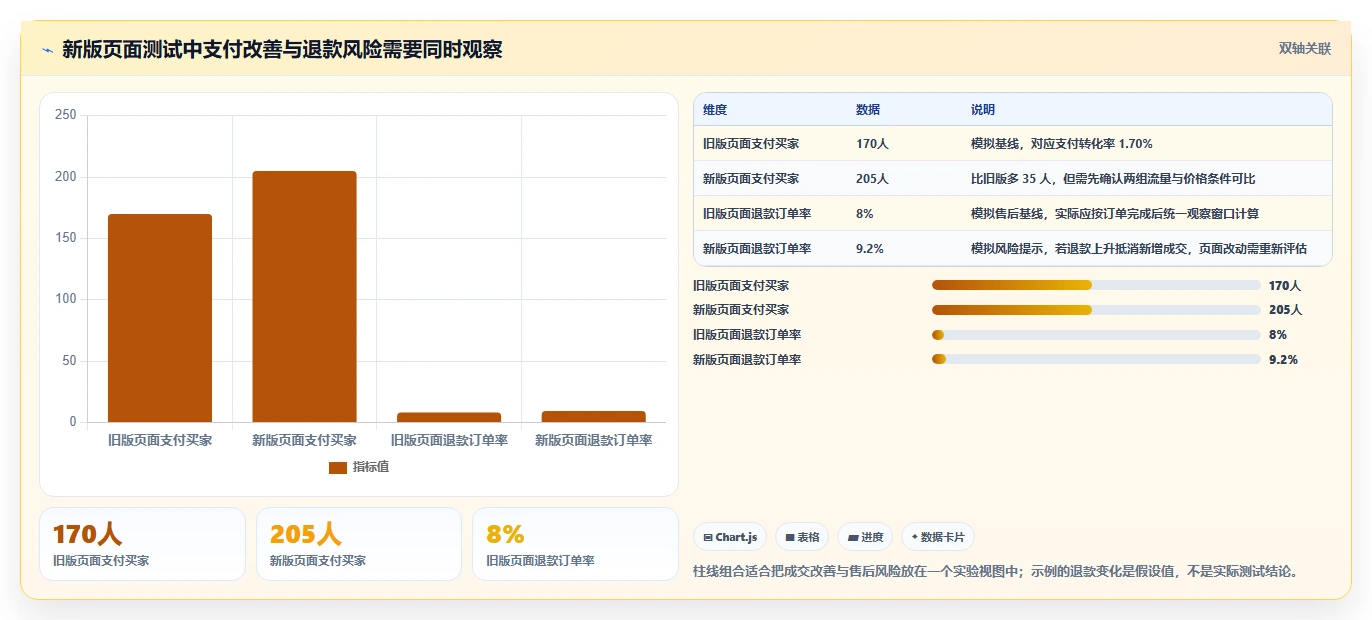Click the 新版页面测试中支付改善 heading

(x=282, y=50)
